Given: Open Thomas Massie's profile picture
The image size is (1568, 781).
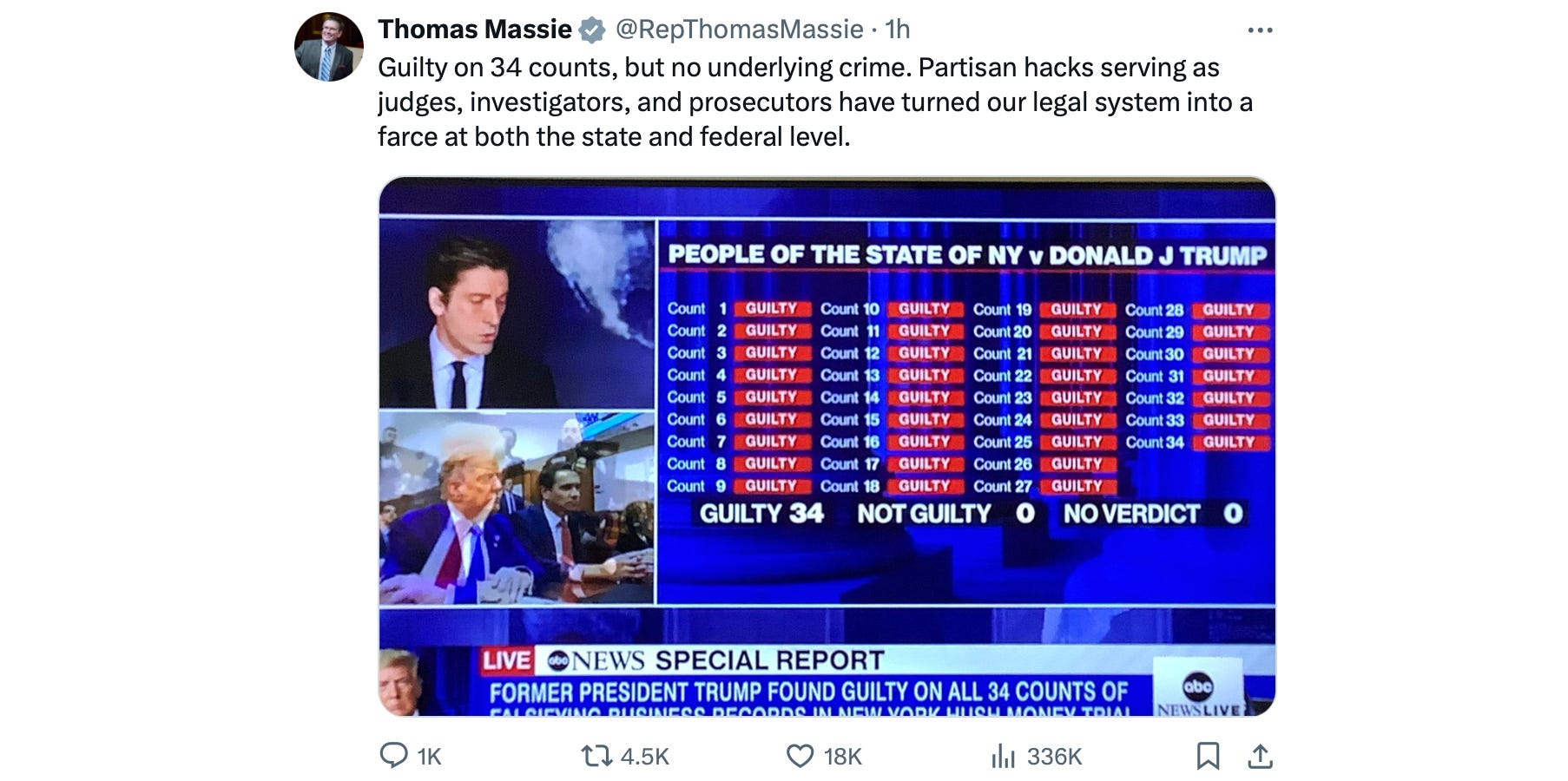Looking at the screenshot, I should point(328,47).
